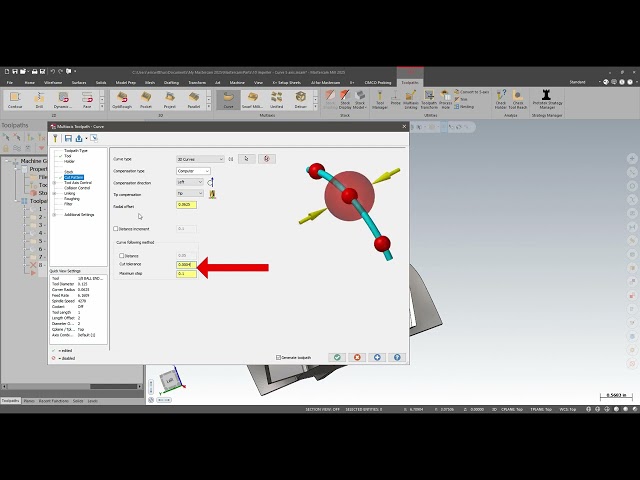Click the dialog's tool manager icon
This screenshot has height=480, width=640.
coord(56,138)
